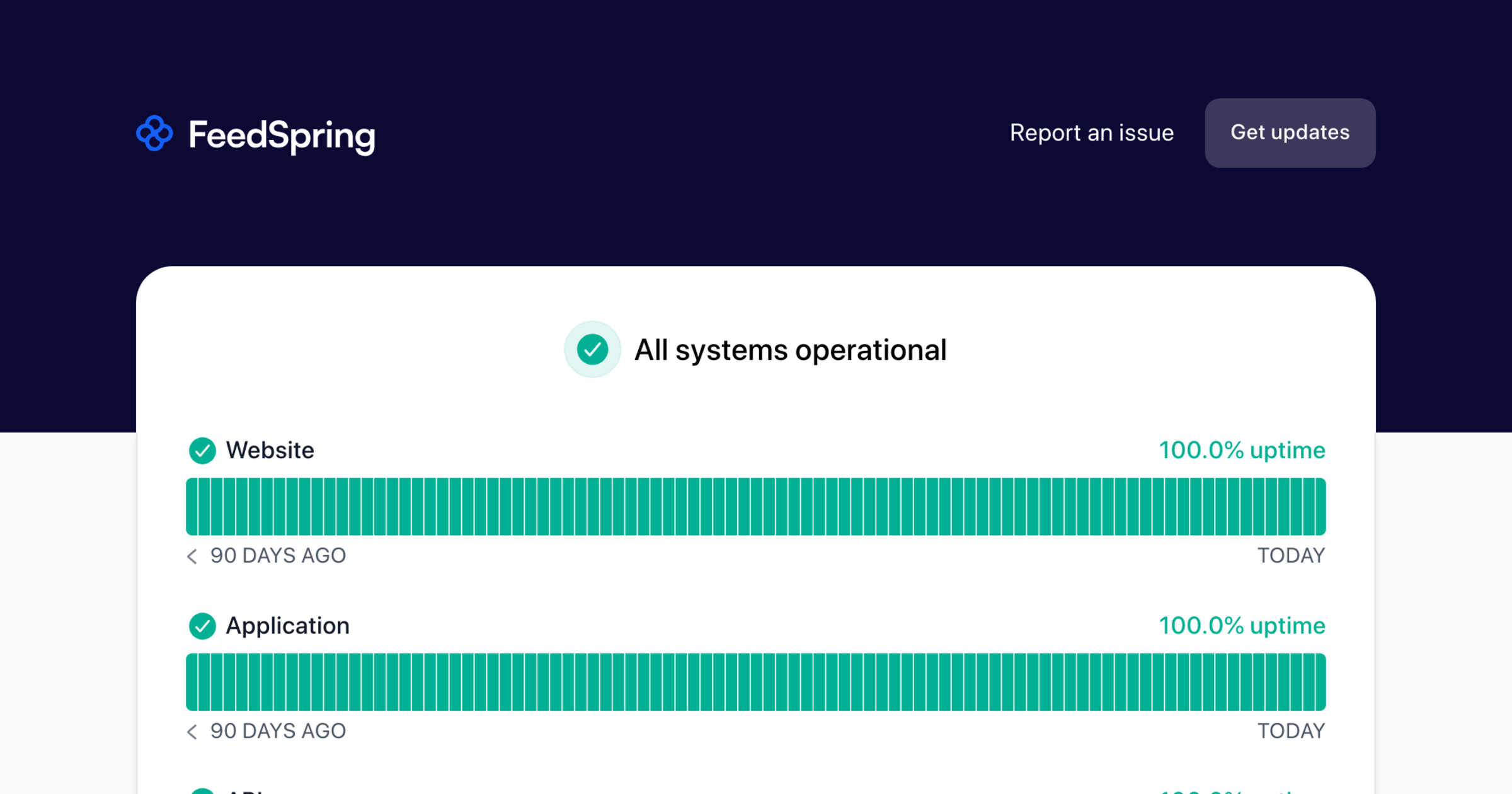This screenshot has height=794, width=1512.
Task: Click the Application component name
Action: (287, 626)
